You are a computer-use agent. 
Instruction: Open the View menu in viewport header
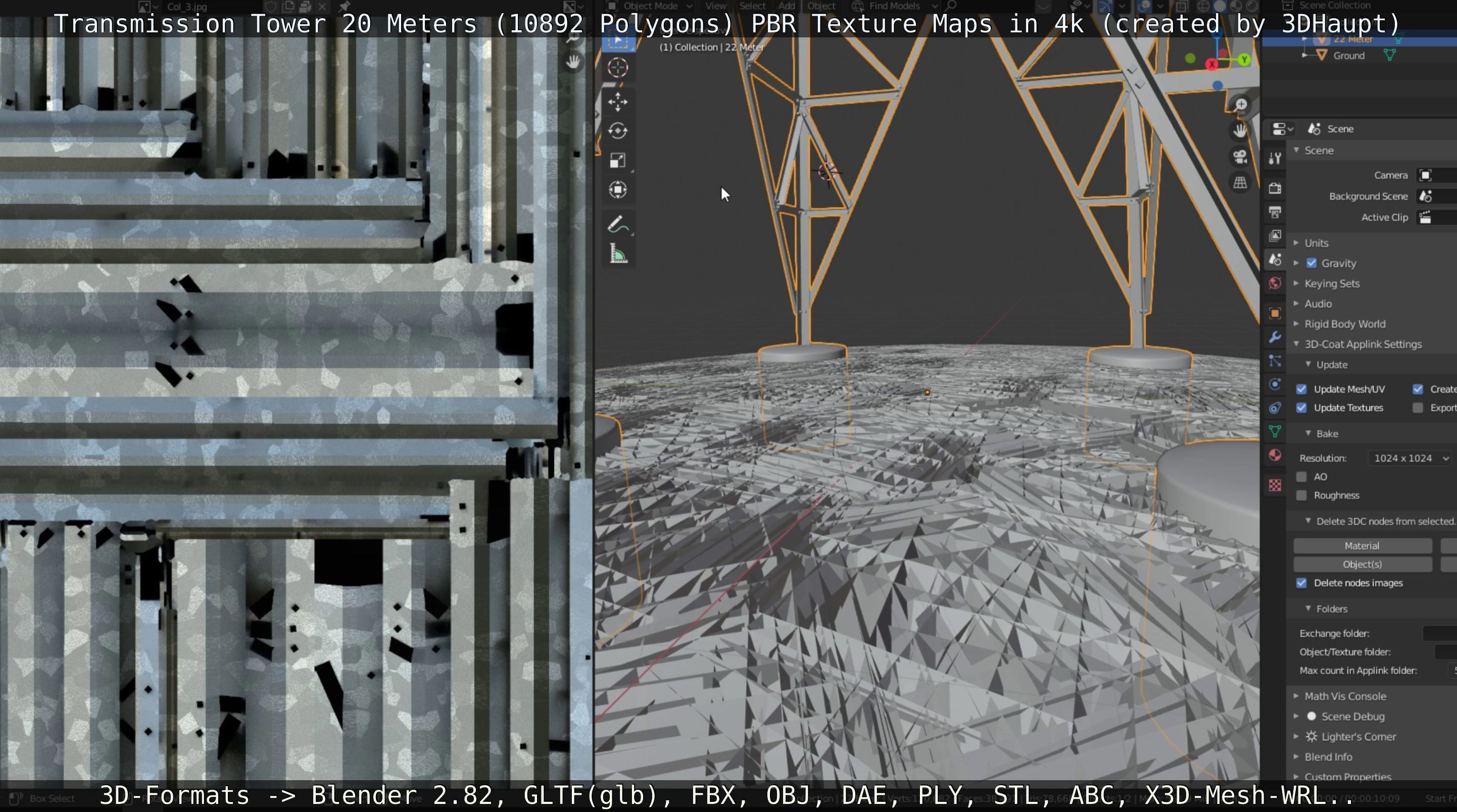point(715,6)
